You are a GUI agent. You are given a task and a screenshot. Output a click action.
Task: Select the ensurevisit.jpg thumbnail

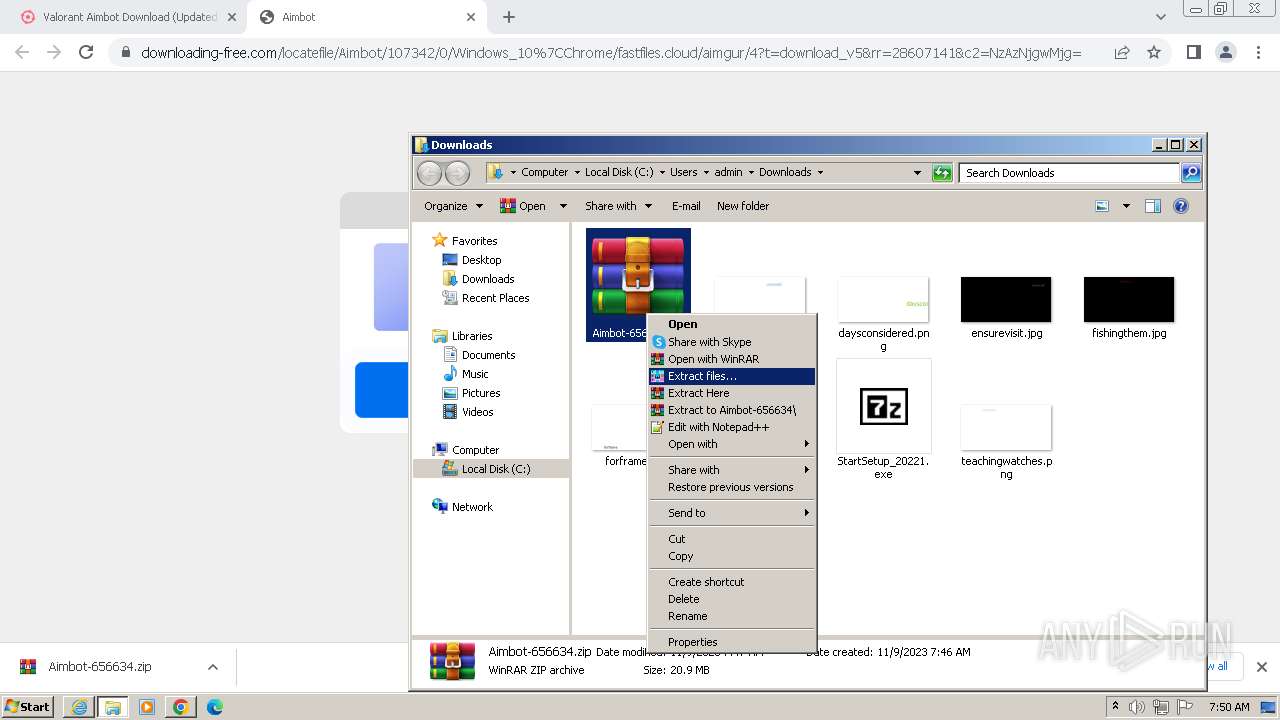[x=1006, y=300]
